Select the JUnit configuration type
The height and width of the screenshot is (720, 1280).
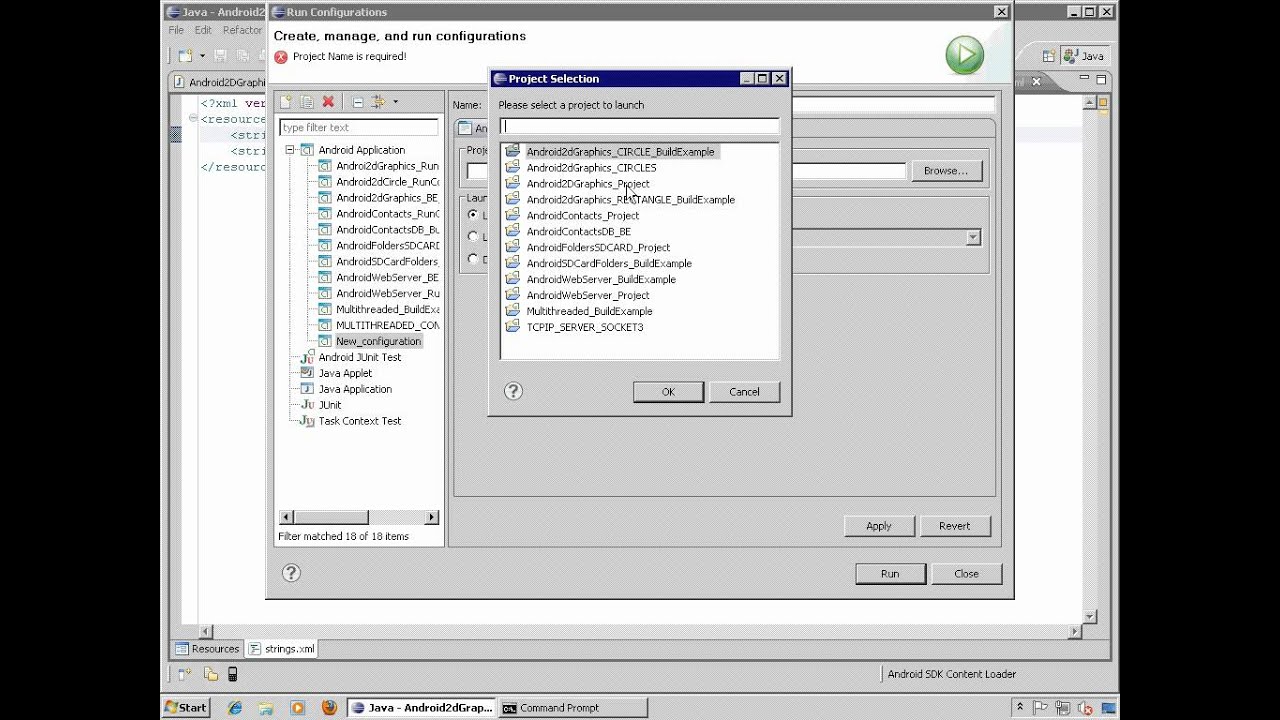330,405
